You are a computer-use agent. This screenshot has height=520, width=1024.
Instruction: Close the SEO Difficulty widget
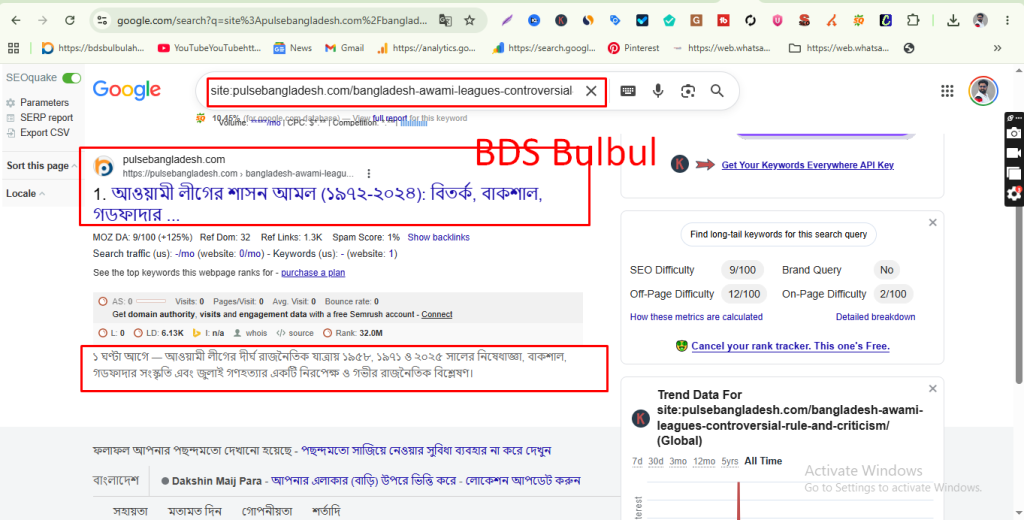point(933,223)
